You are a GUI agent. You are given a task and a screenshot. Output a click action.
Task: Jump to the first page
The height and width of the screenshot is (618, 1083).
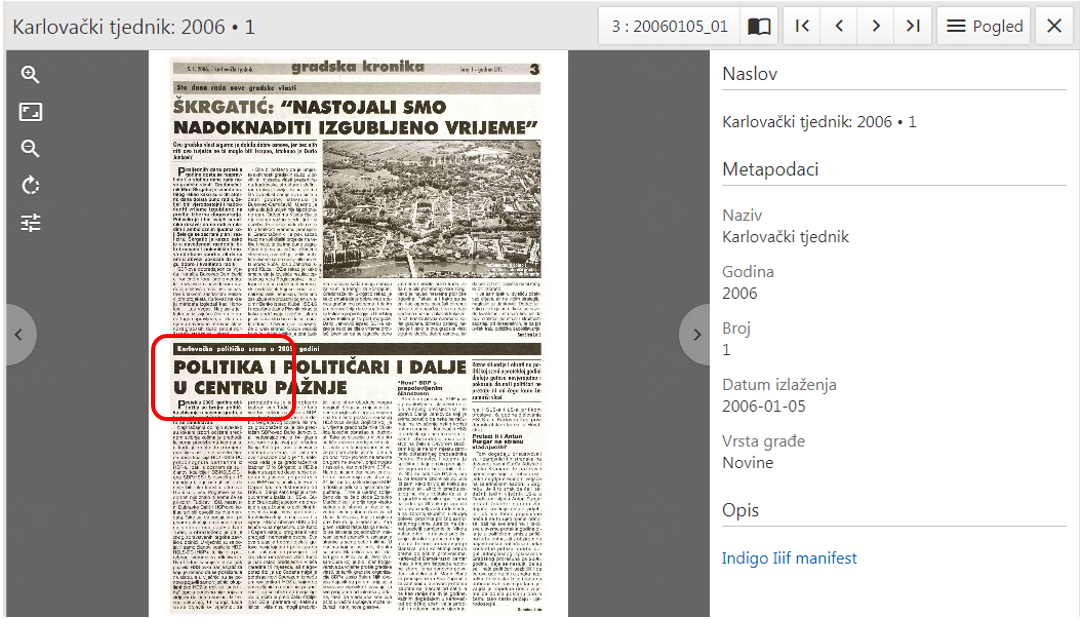pos(801,25)
